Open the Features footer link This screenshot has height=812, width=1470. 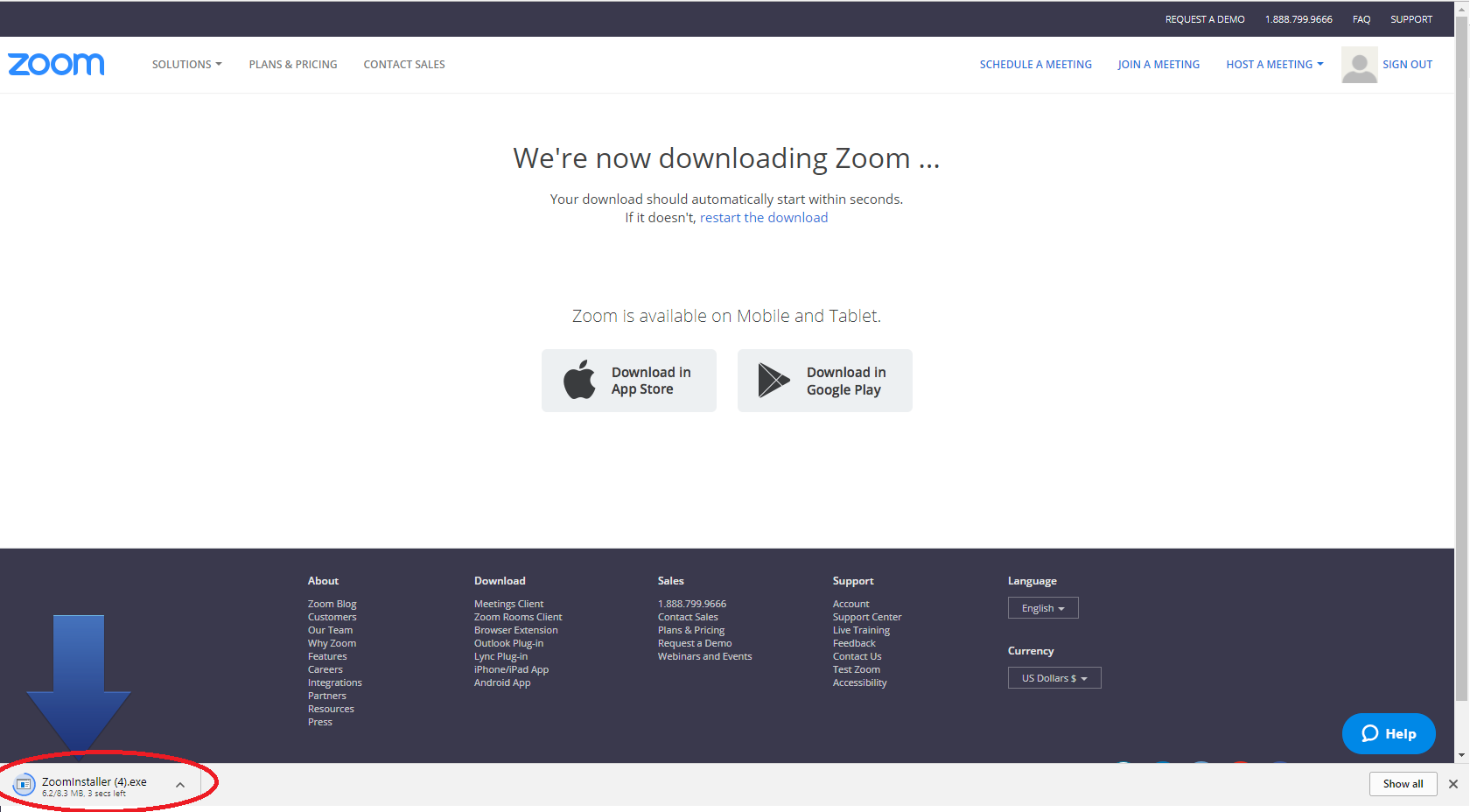click(327, 656)
